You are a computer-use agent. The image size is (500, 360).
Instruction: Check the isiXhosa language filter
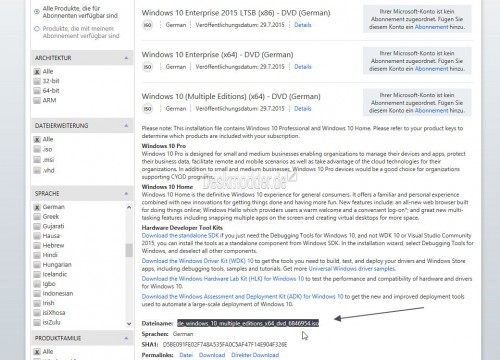point(37,313)
